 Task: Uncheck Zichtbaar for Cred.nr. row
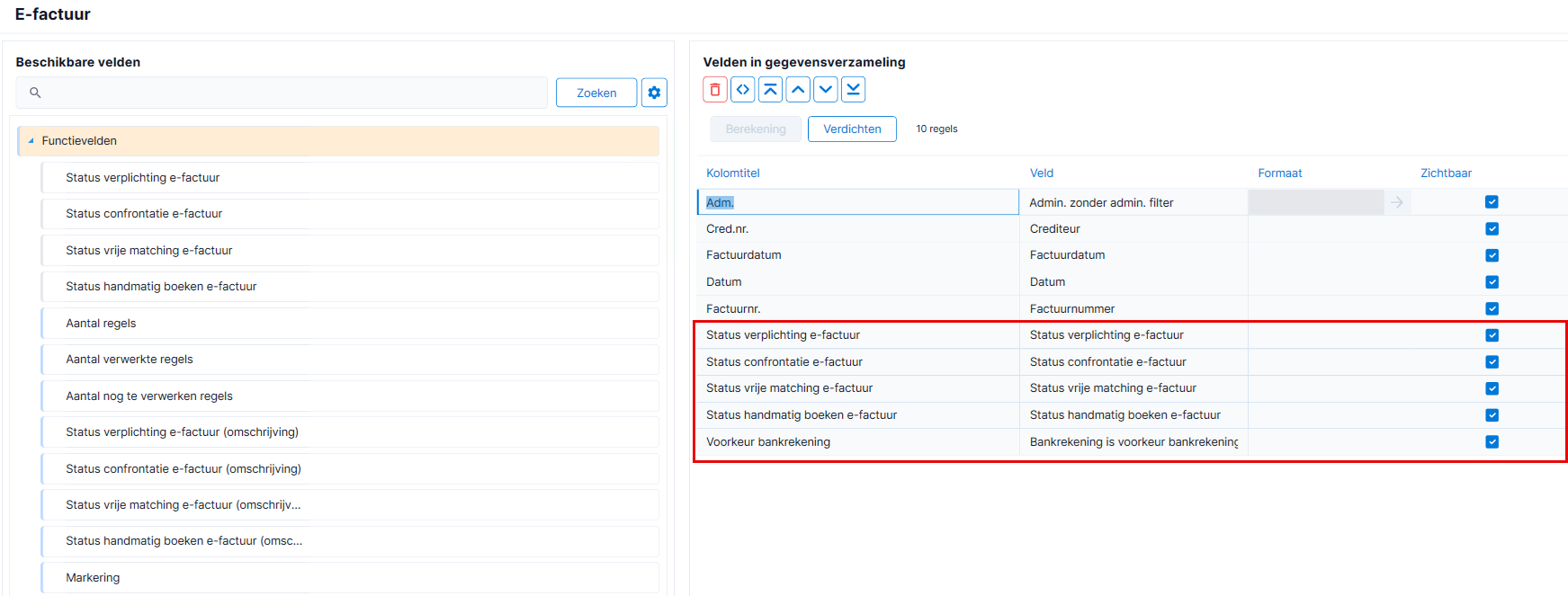1492,229
